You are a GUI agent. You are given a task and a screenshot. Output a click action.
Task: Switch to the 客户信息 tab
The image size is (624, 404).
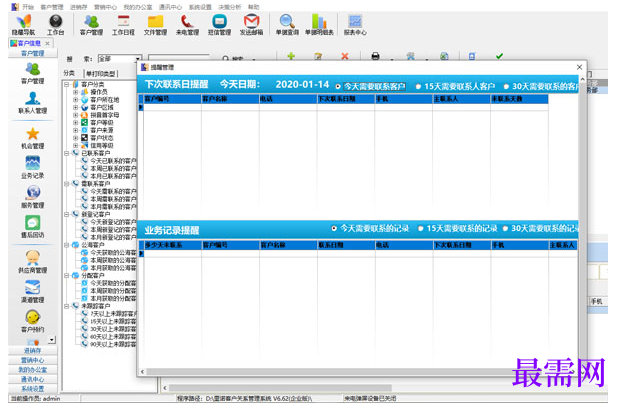click(x=28, y=43)
